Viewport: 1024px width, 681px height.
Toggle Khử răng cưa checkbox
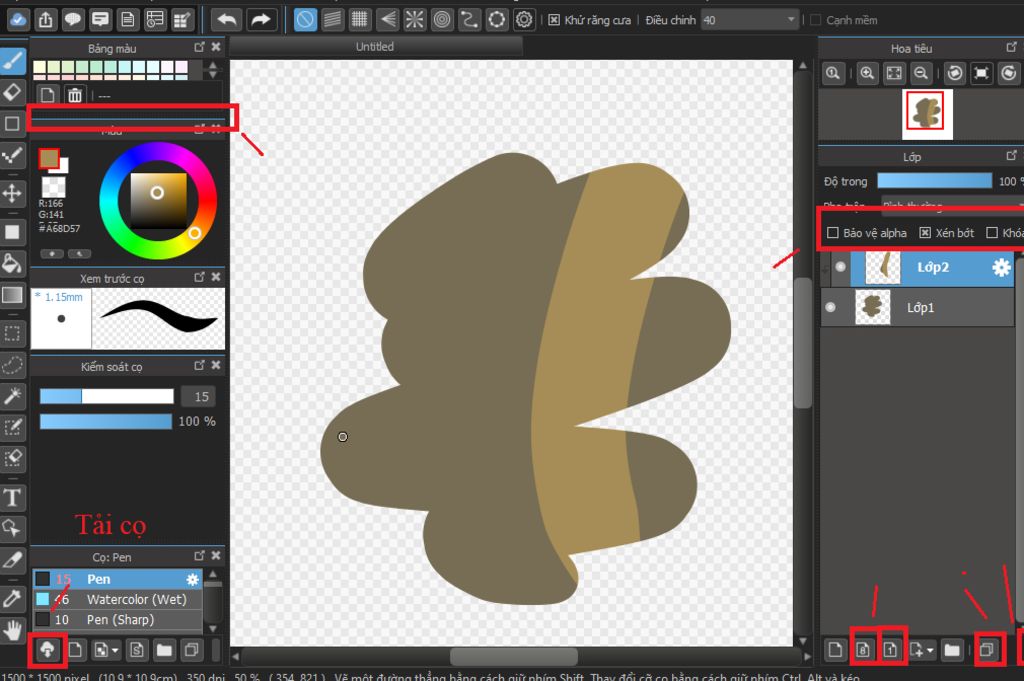[x=554, y=20]
